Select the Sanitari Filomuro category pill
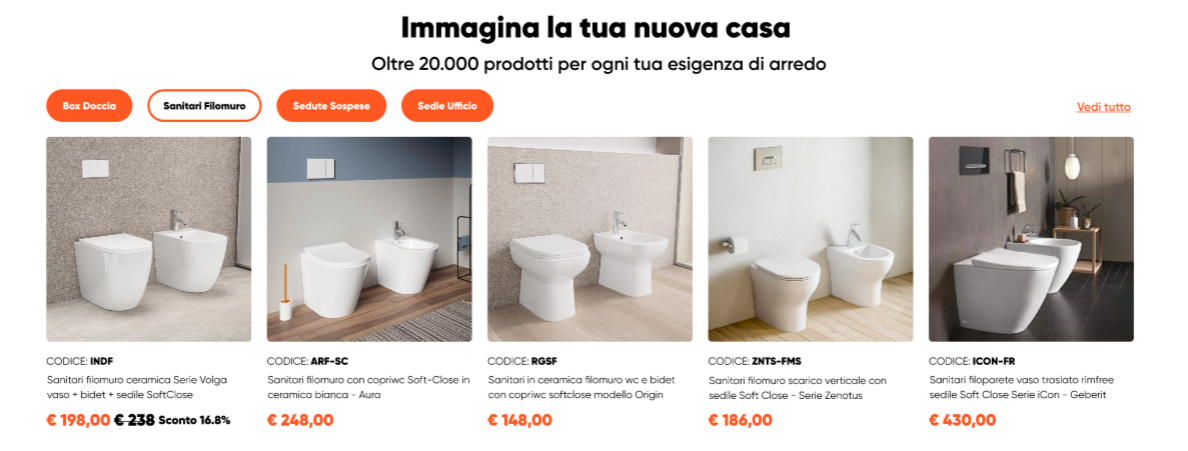Viewport: 1188px width, 451px height. click(x=205, y=105)
